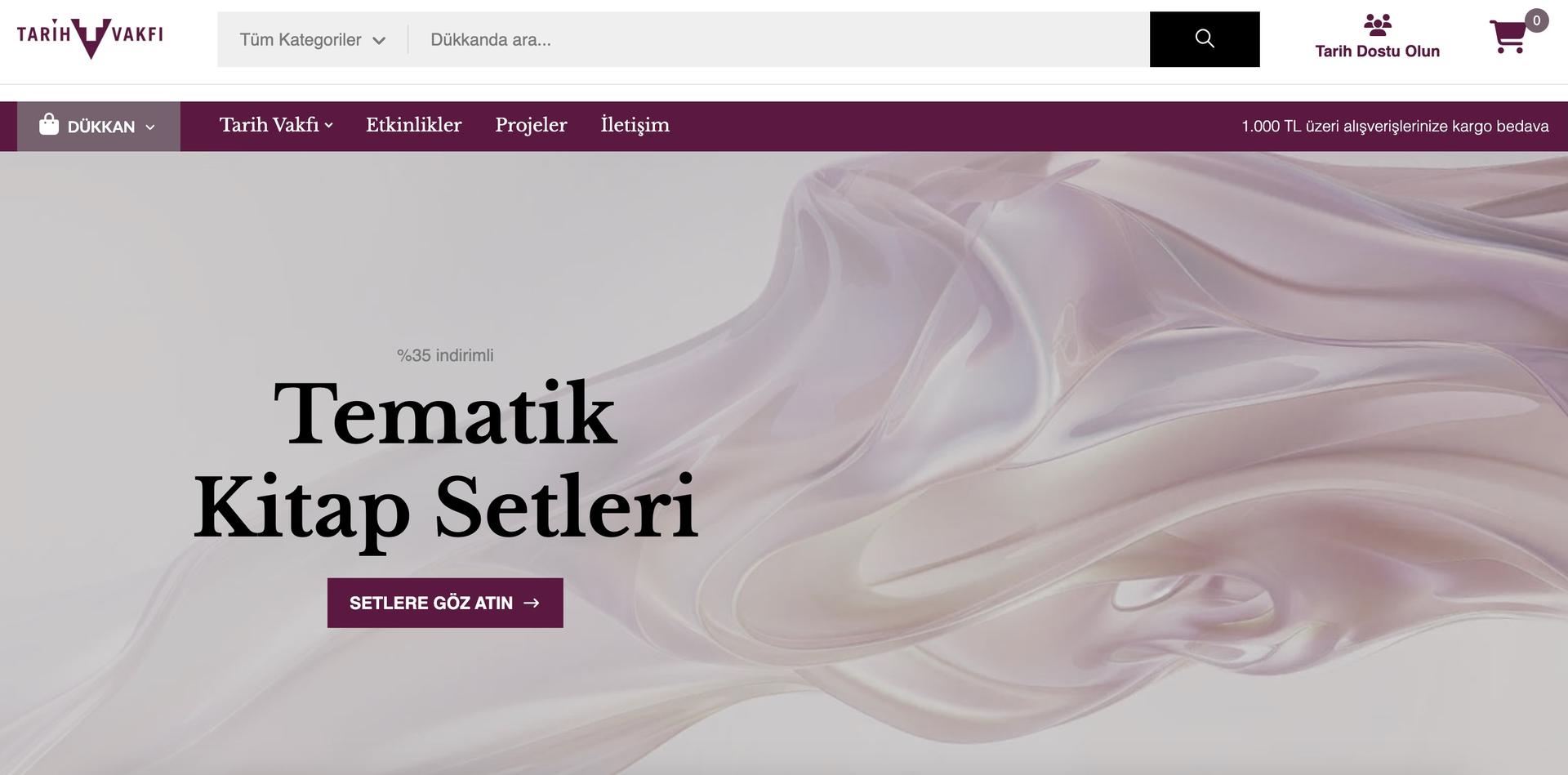The width and height of the screenshot is (1568, 775).
Task: Open the shopping cart icon
Action: click(x=1508, y=37)
